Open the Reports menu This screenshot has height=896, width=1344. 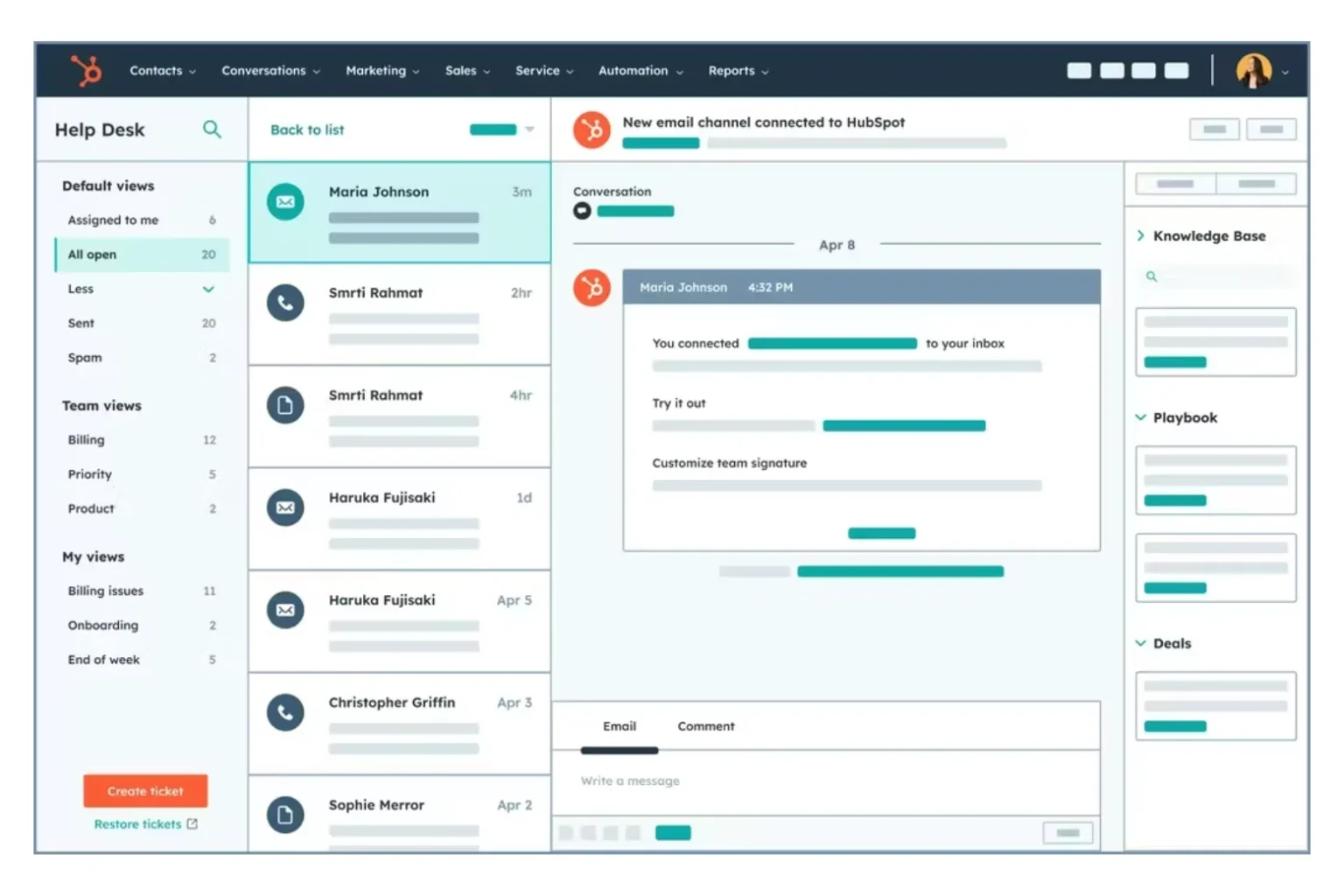(x=738, y=71)
